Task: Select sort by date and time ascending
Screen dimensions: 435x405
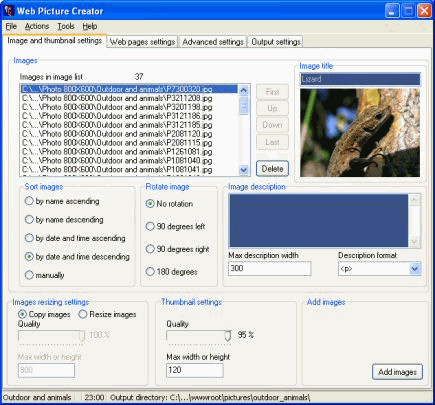Action: pos(75,238)
